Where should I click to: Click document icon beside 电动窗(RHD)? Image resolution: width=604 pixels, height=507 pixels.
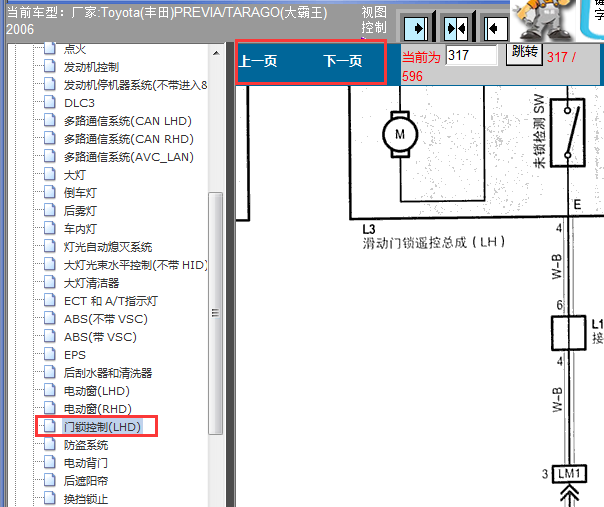pos(50,408)
